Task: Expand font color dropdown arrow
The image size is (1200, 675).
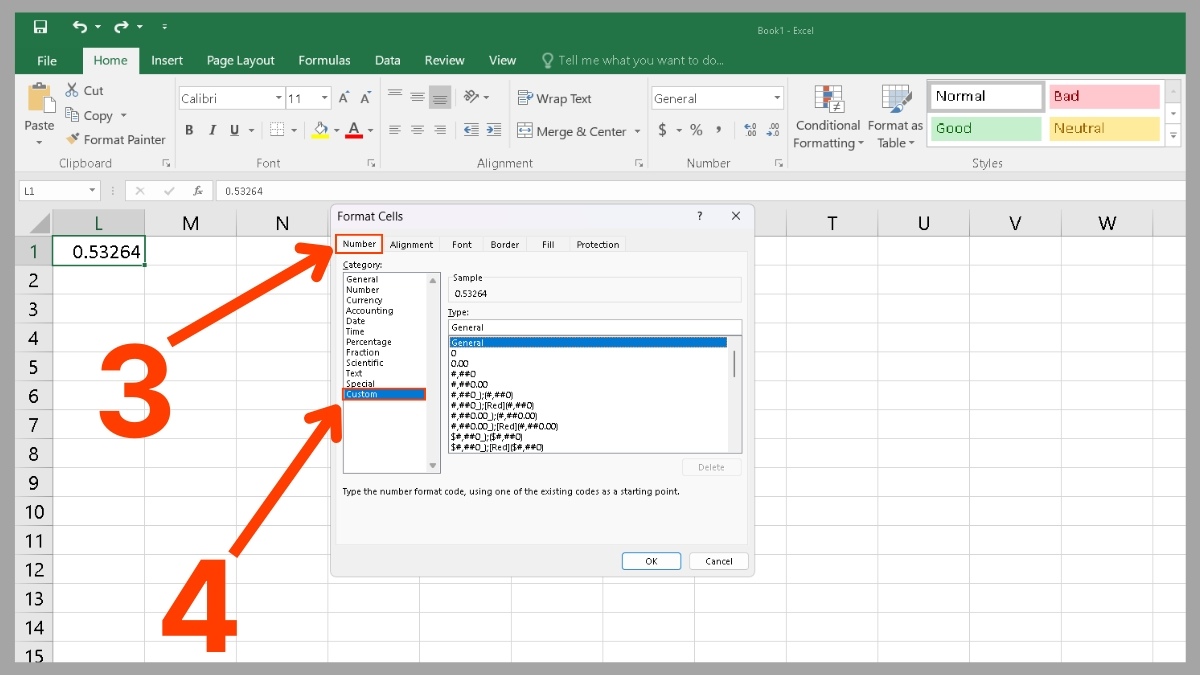Action: pyautogui.click(x=370, y=130)
